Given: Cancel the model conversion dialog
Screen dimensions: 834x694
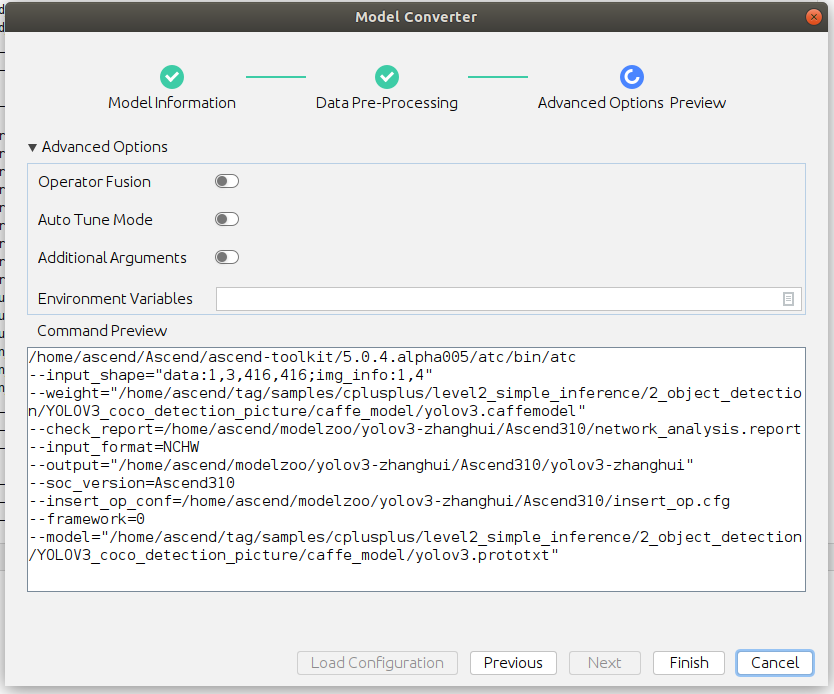Looking at the screenshot, I should [775, 663].
